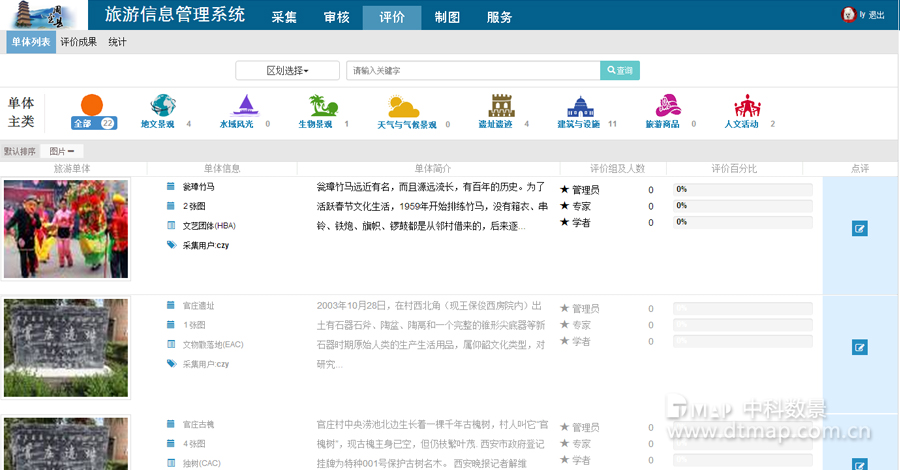Open review edit icon for 官庄遗址 row
The width and height of the screenshot is (900, 470).
(x=859, y=347)
